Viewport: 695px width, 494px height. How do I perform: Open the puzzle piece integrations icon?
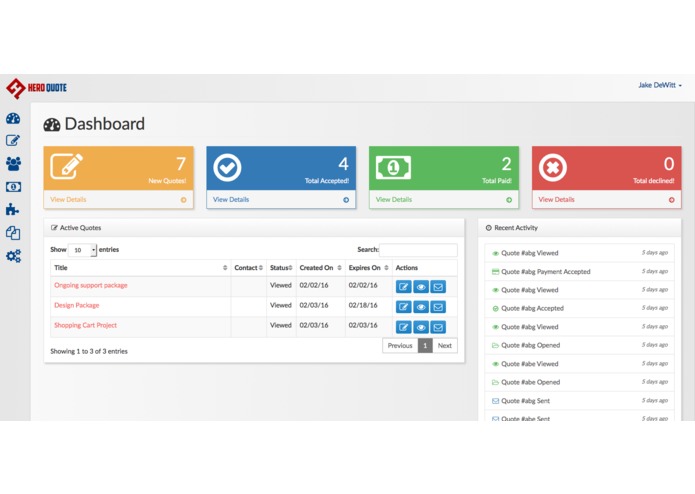[x=12, y=209]
